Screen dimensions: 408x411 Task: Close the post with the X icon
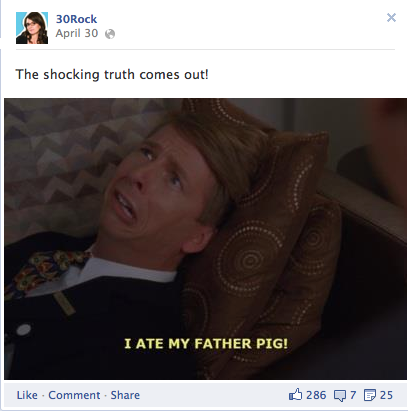pos(391,17)
